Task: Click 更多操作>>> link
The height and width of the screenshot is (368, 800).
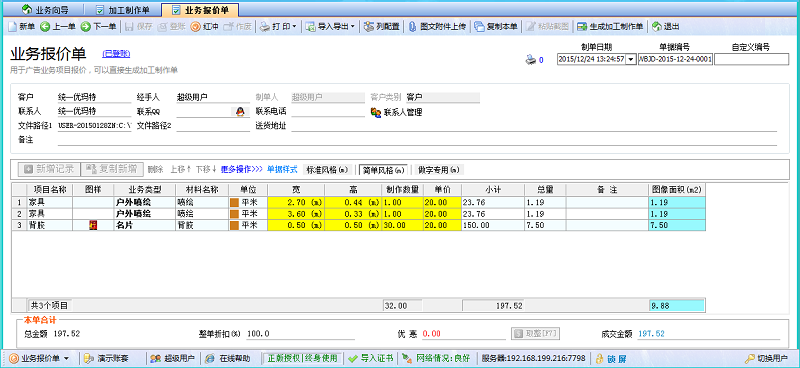Action: tap(242, 169)
